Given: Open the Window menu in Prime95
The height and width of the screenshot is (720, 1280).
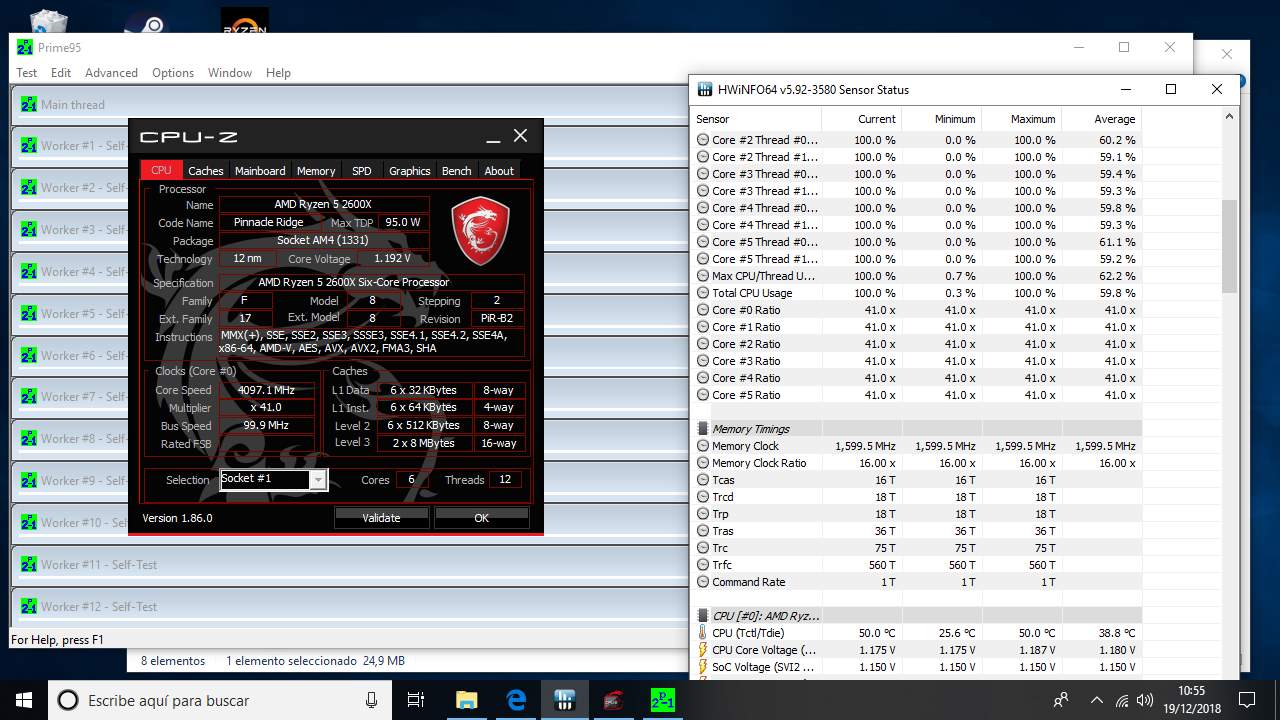Looking at the screenshot, I should pos(230,73).
